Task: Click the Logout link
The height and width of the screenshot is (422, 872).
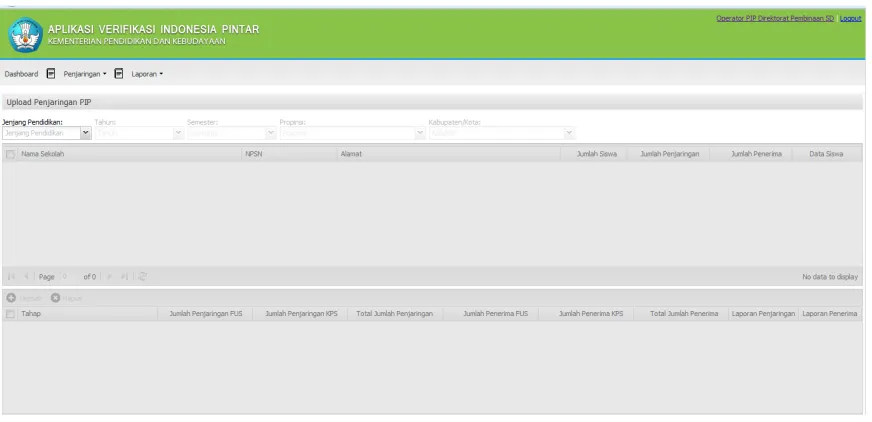Action: tap(850, 18)
